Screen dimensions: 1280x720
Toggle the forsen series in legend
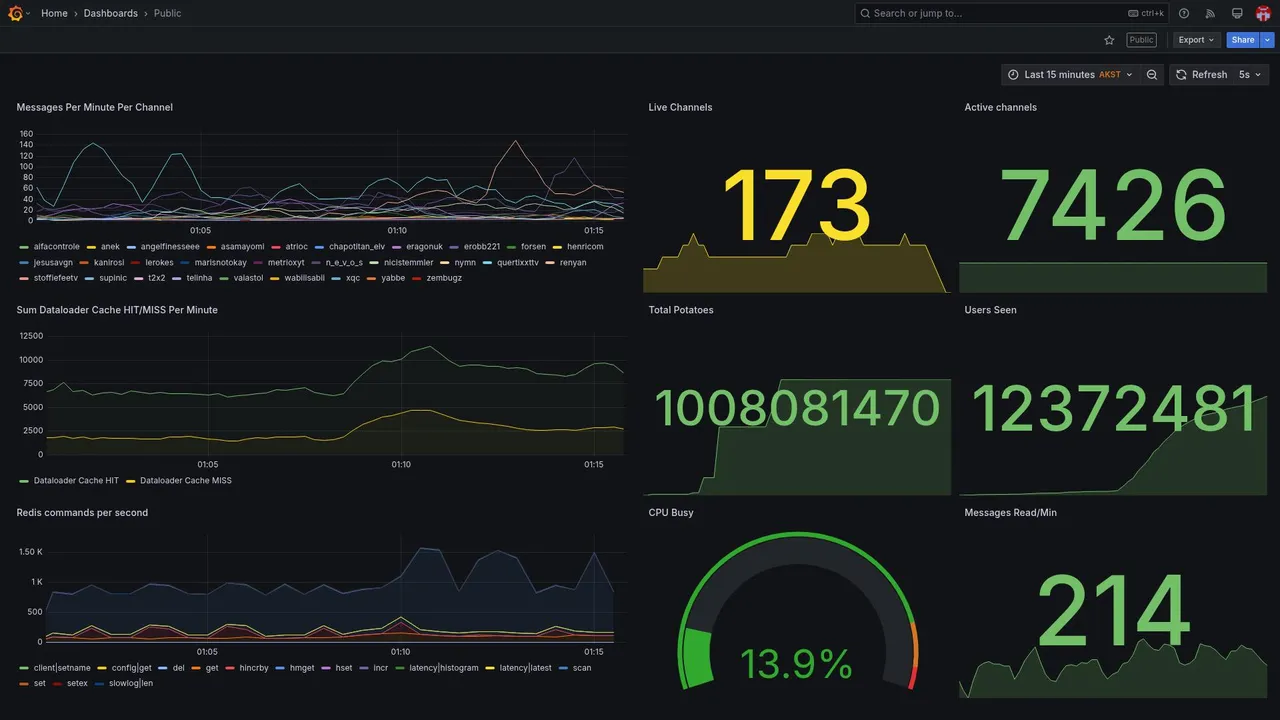point(526,247)
